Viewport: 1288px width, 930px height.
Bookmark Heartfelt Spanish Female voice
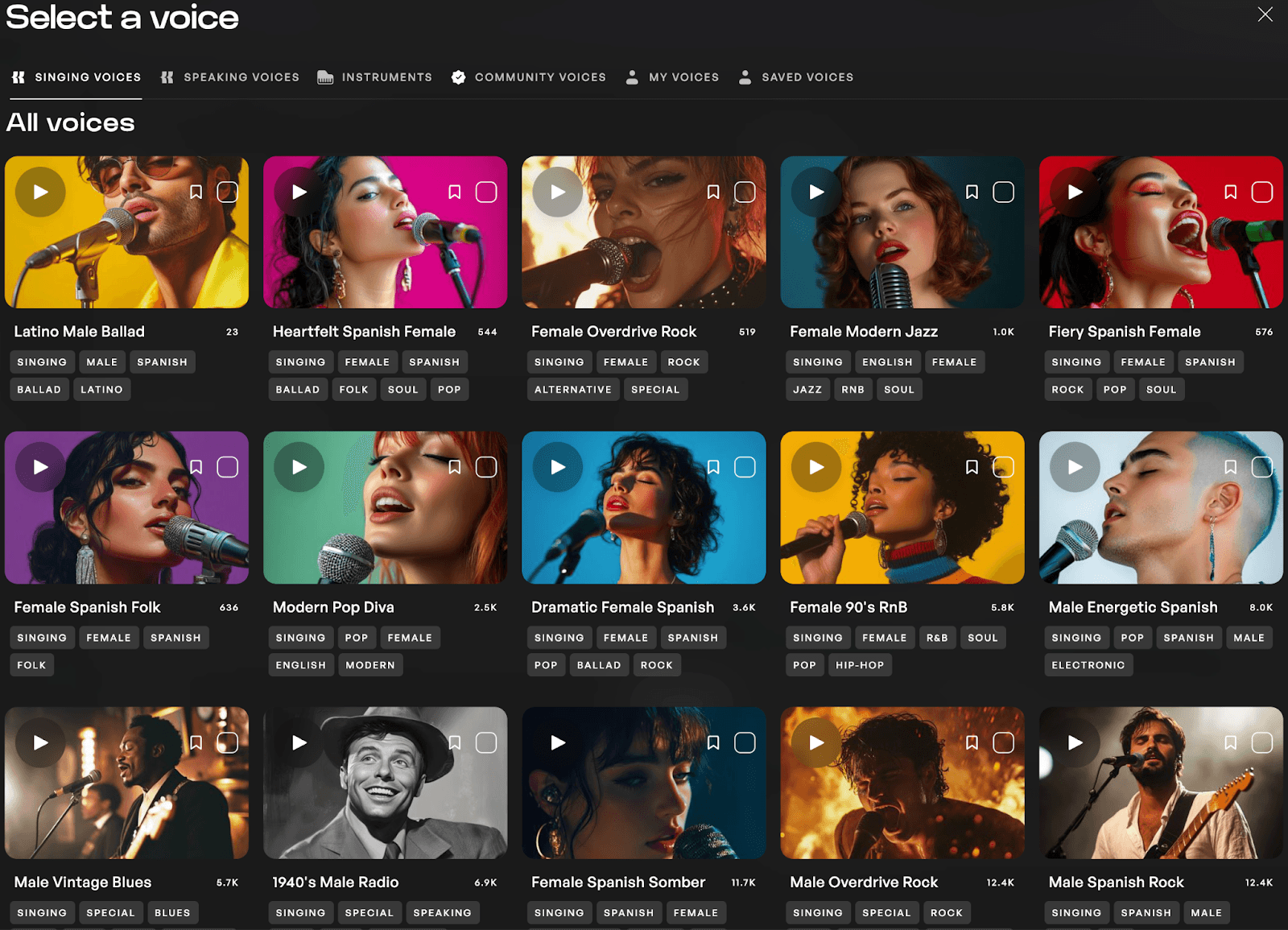coord(454,192)
